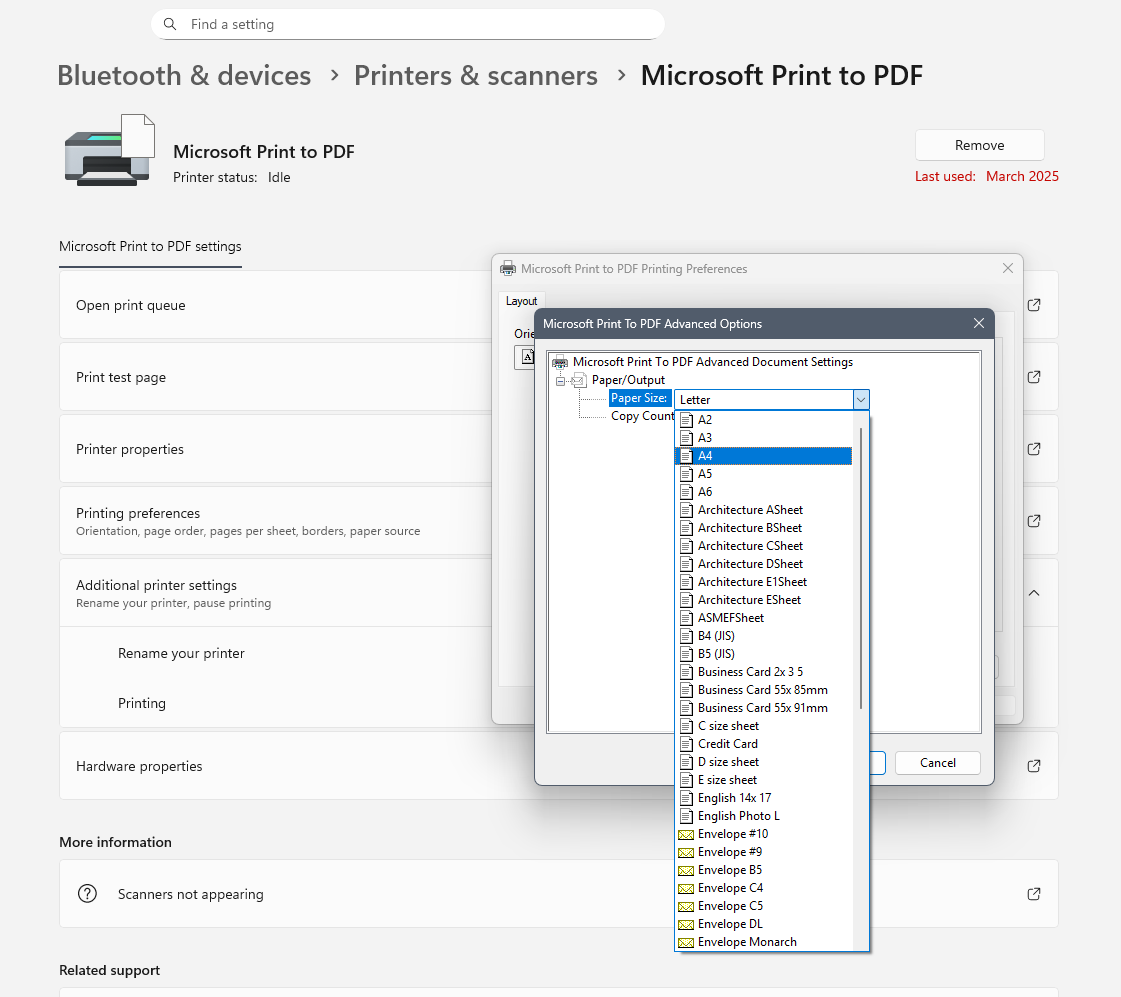Collapse the Paper/Output tree node
The height and width of the screenshot is (997, 1121).
coord(561,379)
